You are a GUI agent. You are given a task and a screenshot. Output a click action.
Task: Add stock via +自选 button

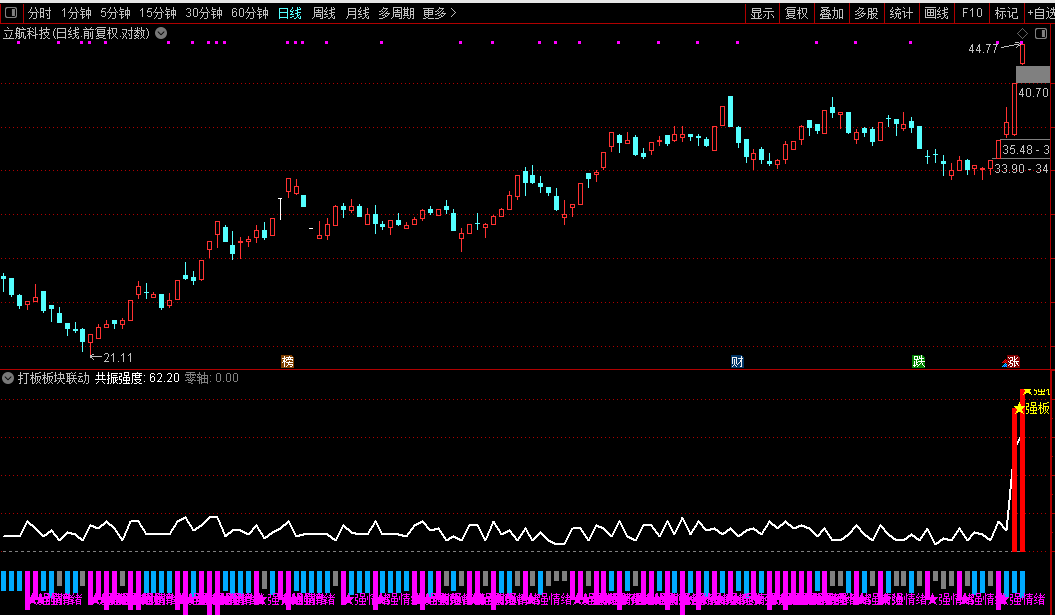coord(1040,13)
